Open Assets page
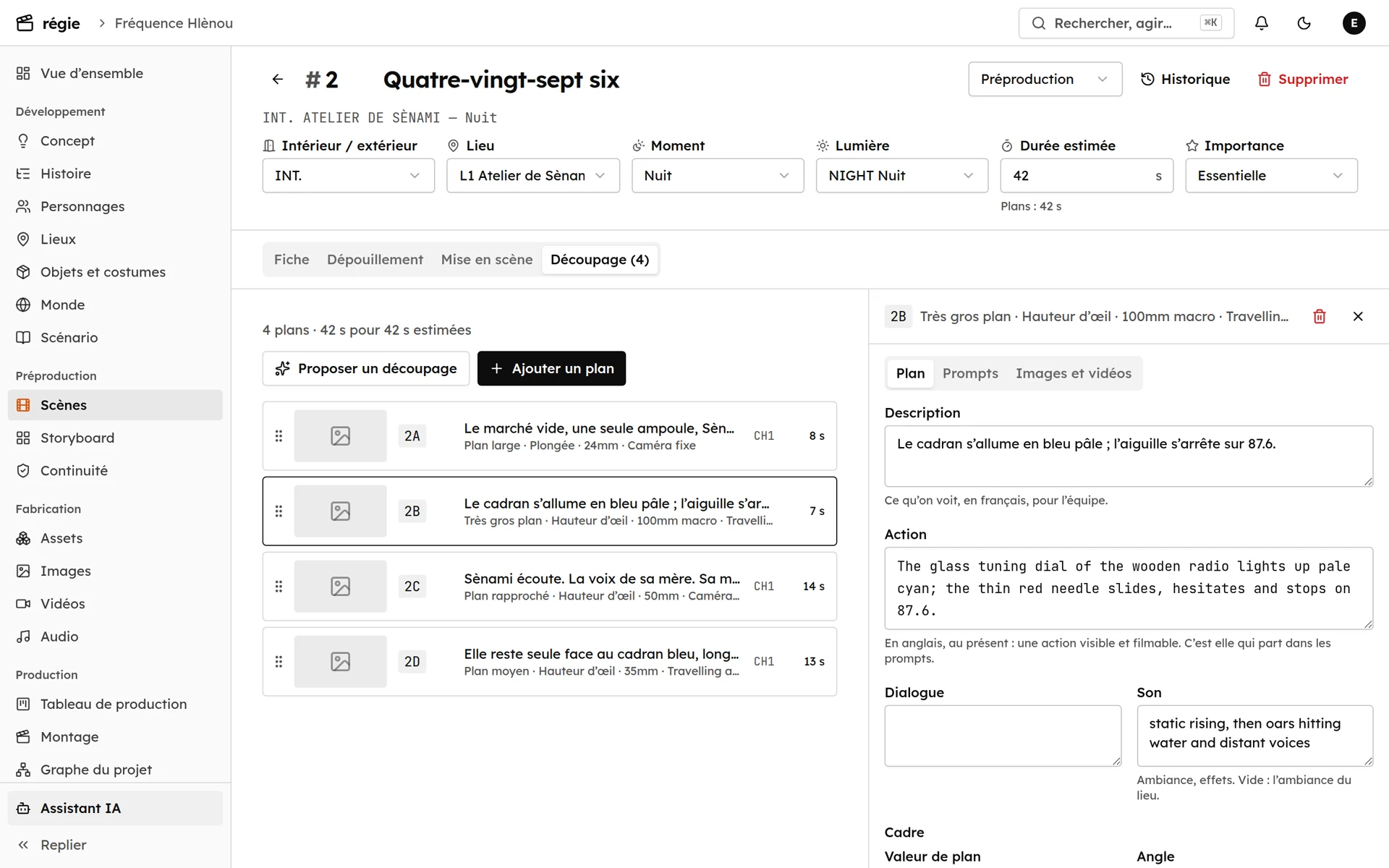Image resolution: width=1389 pixels, height=868 pixels. click(x=115, y=539)
